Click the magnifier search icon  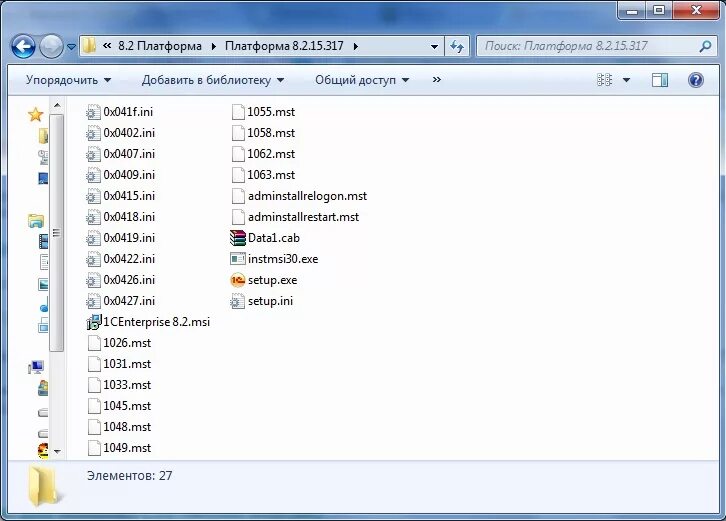coord(705,46)
